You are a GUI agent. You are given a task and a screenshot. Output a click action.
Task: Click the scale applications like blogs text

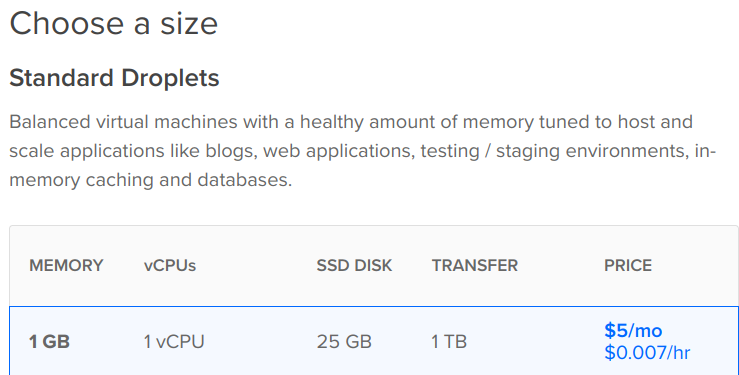click(x=133, y=151)
